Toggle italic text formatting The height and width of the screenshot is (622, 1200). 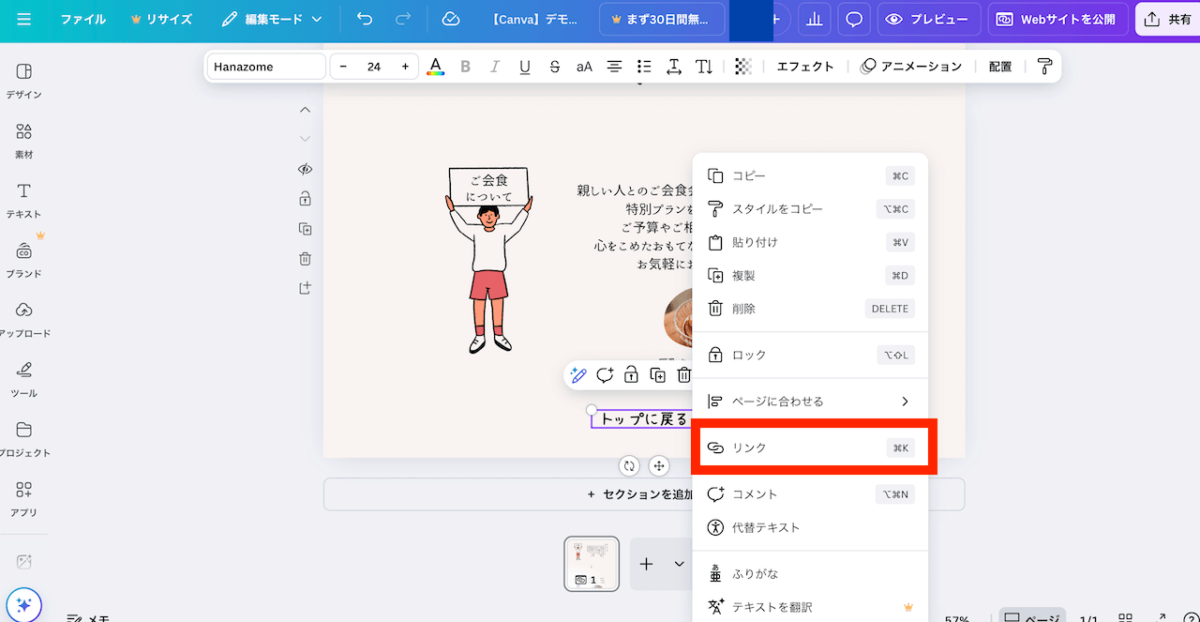pos(494,67)
